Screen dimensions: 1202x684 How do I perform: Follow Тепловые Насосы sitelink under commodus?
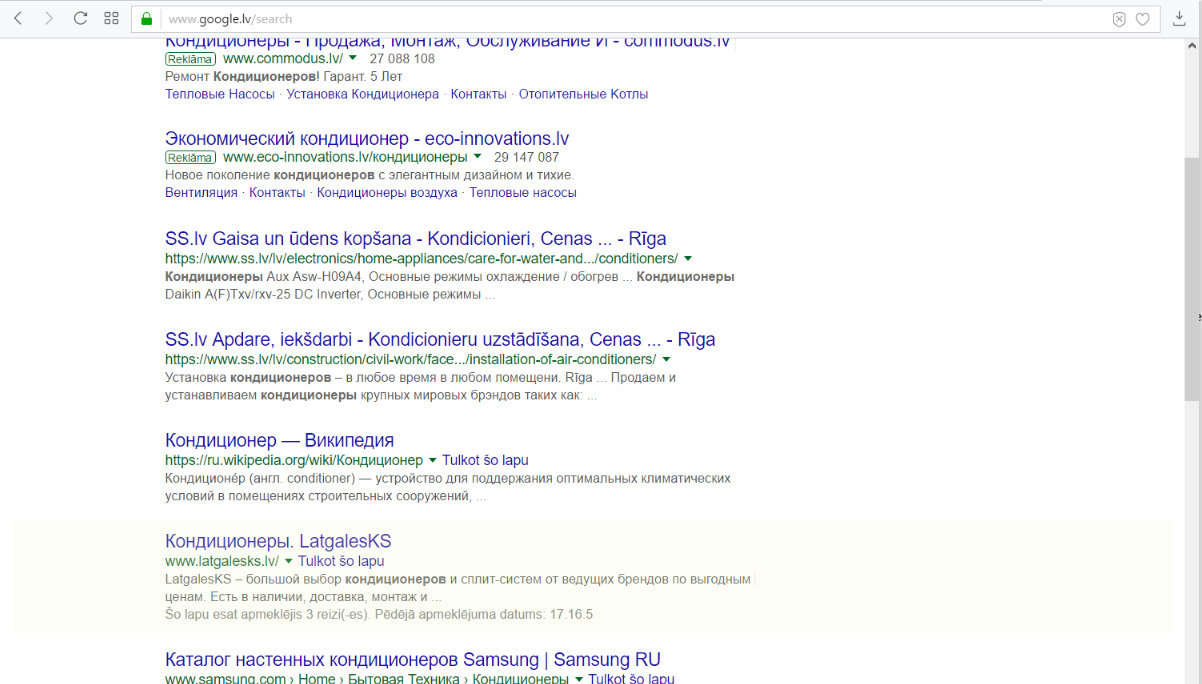click(x=220, y=94)
